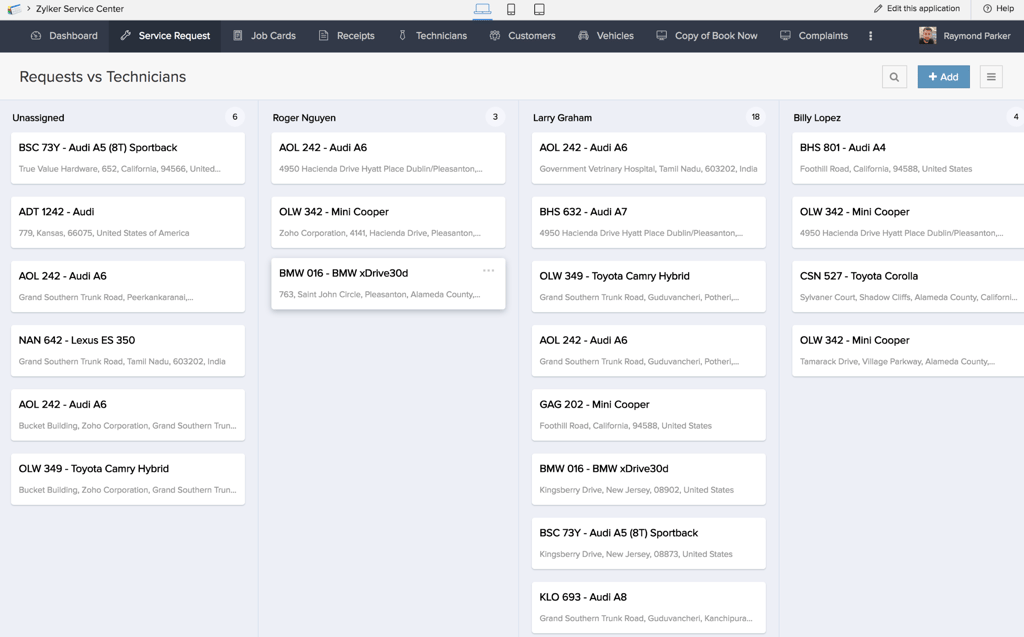
Task: Click the hamburger view options icon
Action: [993, 76]
